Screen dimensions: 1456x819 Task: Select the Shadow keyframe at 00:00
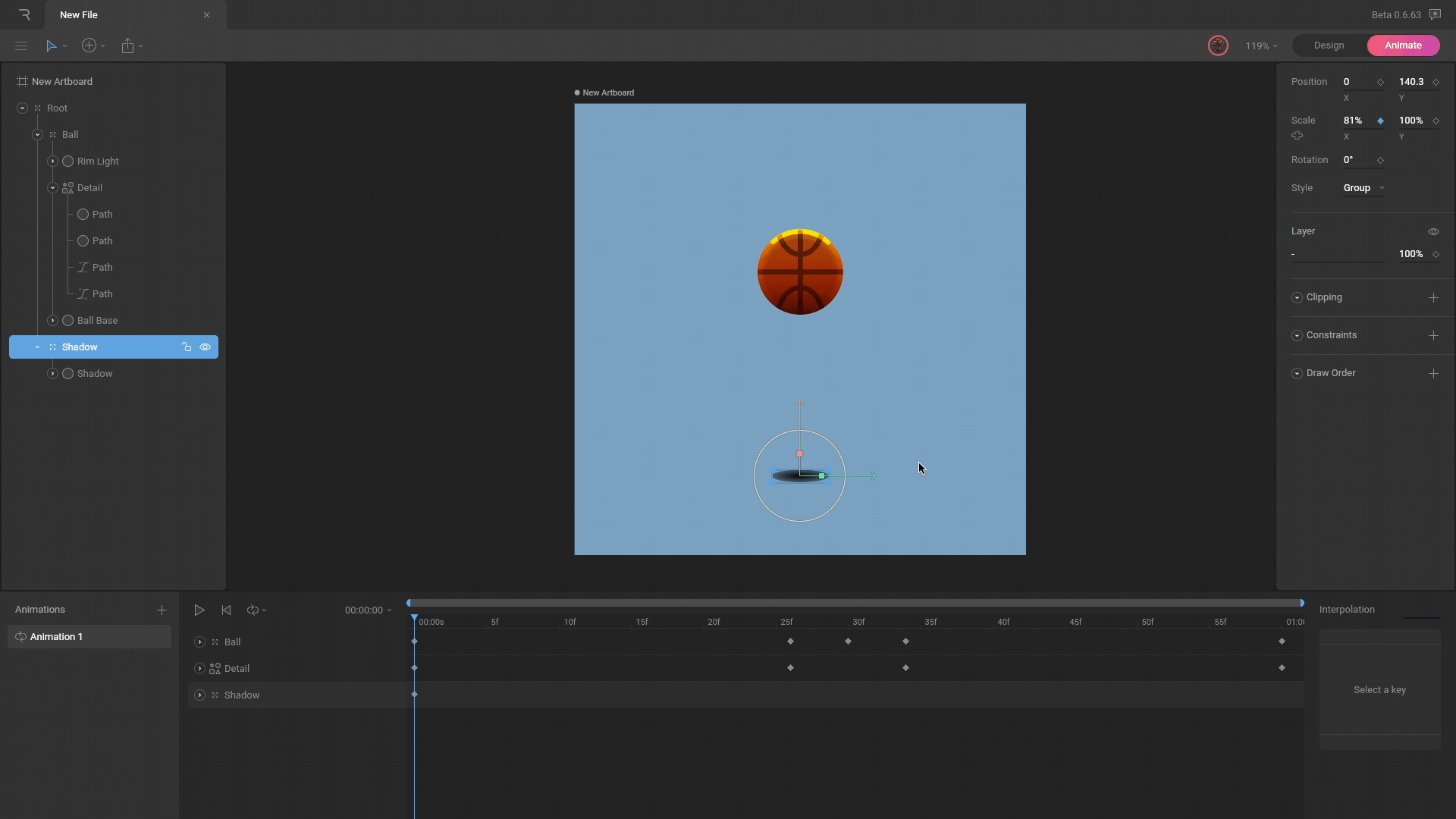point(414,695)
